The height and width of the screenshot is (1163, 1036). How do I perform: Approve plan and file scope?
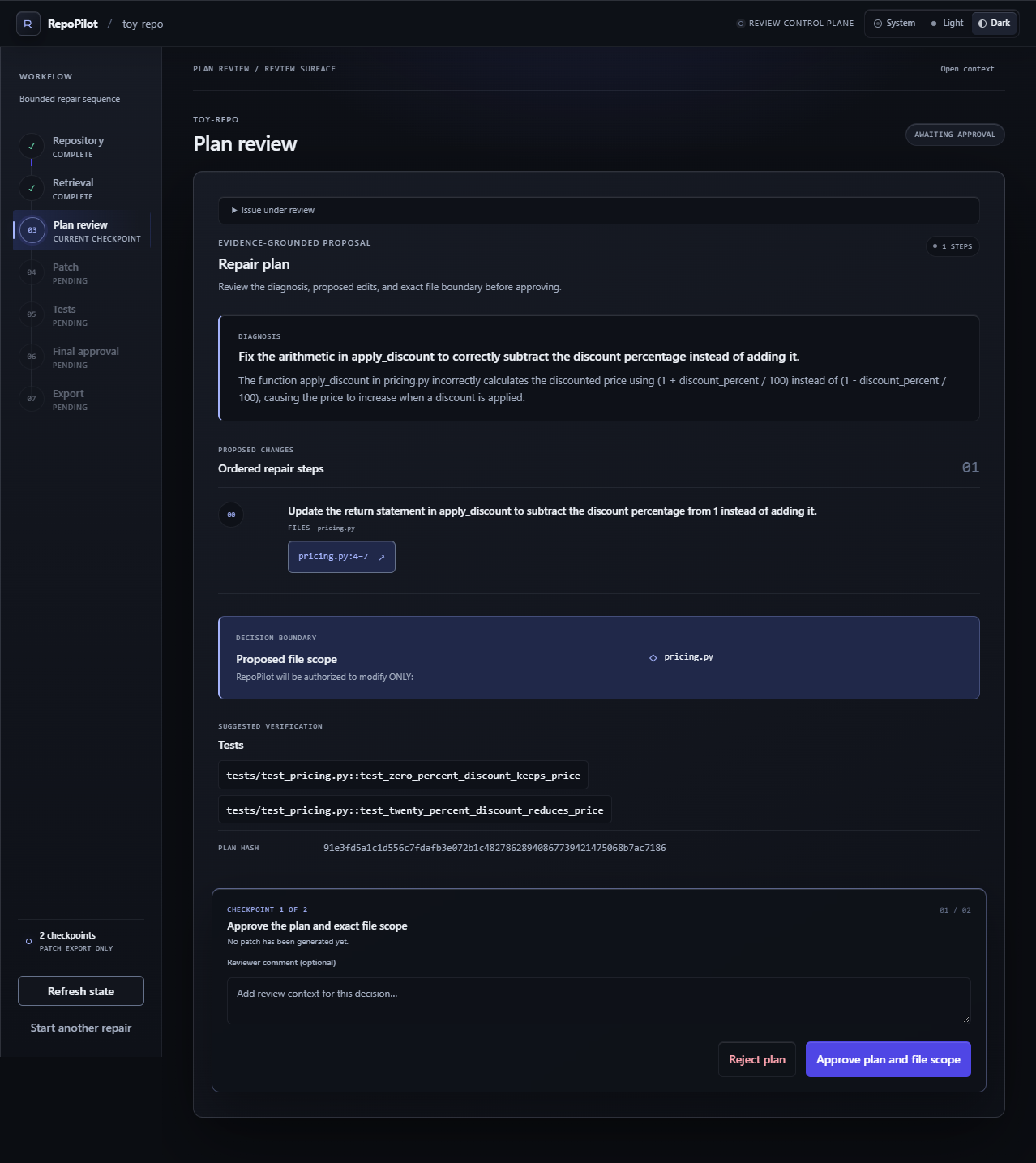click(x=888, y=1059)
